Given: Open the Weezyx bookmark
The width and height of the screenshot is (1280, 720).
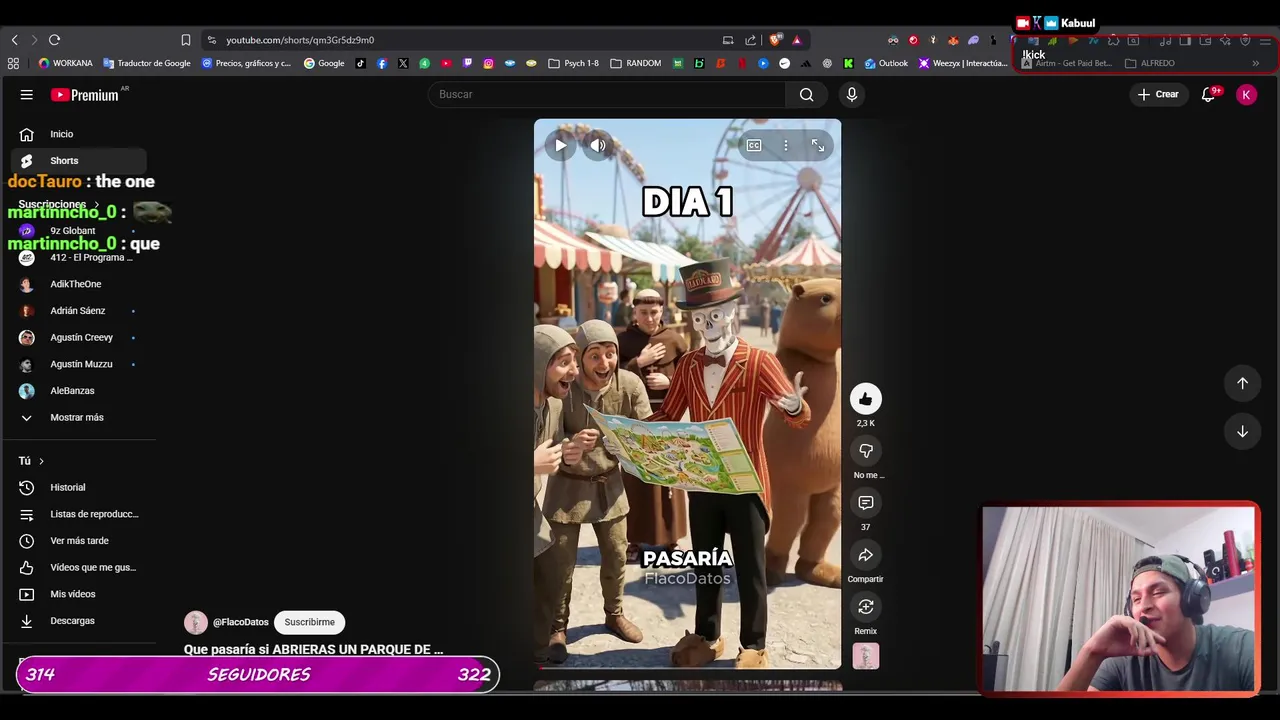Looking at the screenshot, I should click(x=963, y=63).
